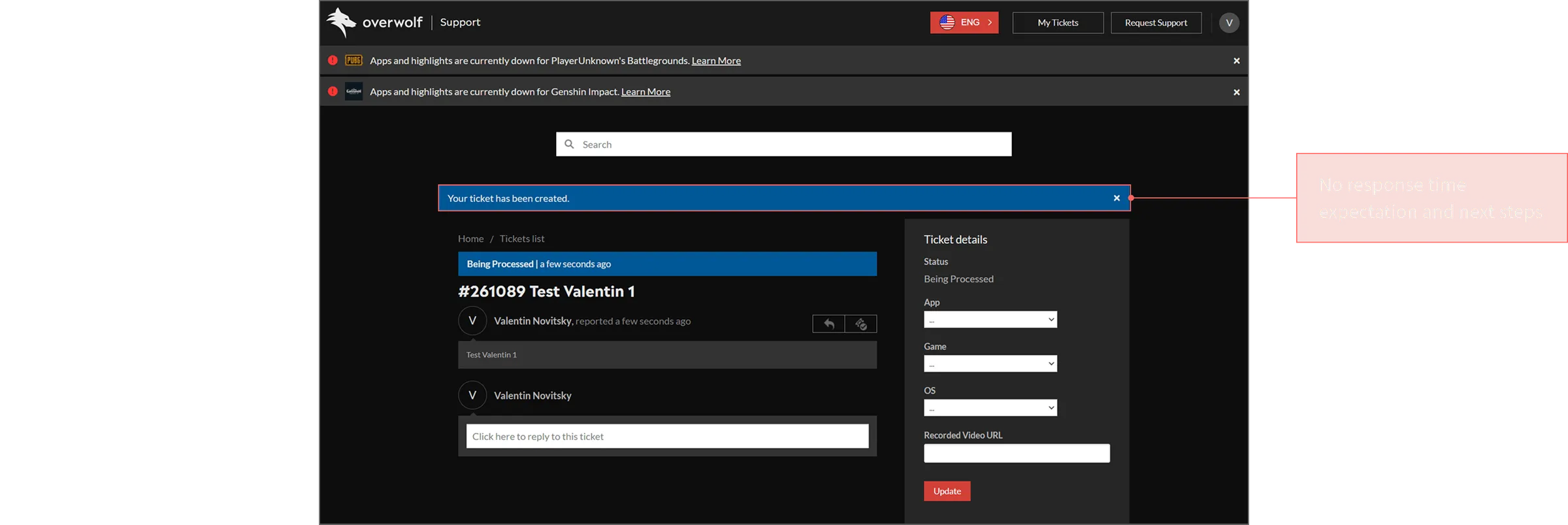Click the red alert icon on PUBG banner
The height and width of the screenshot is (525, 1568).
[333, 60]
